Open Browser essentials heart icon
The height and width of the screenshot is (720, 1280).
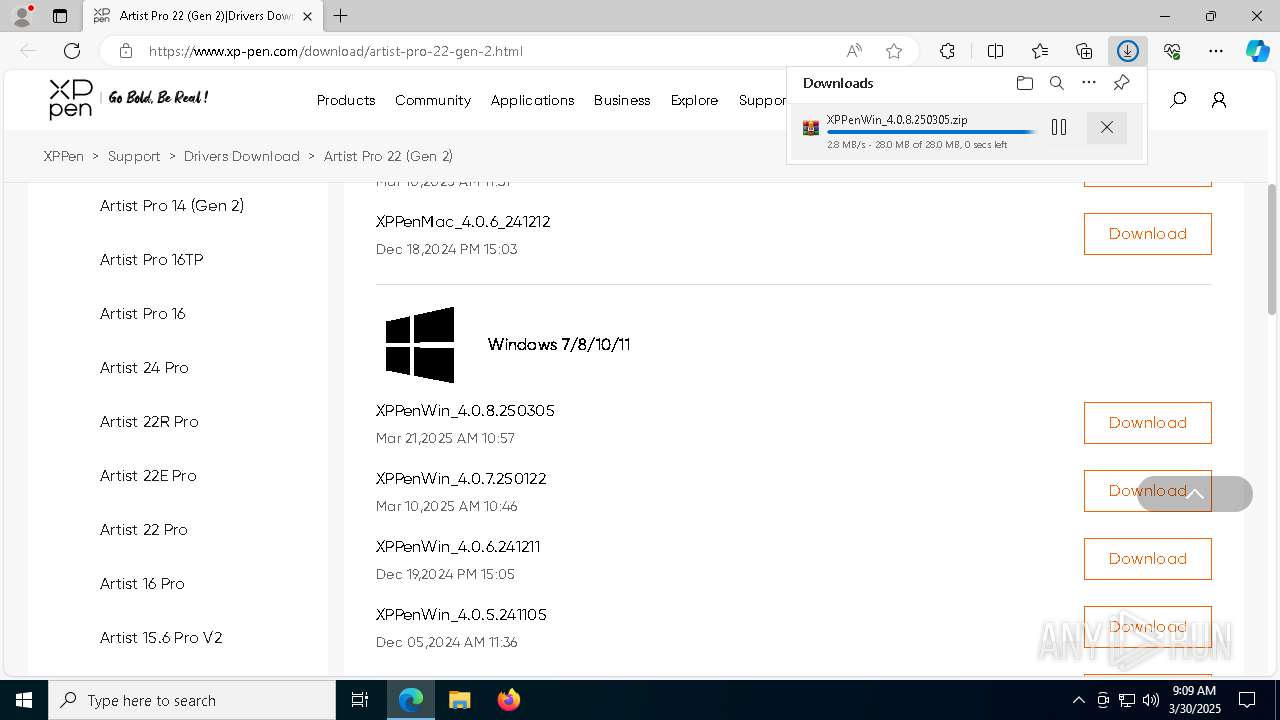(x=1172, y=51)
